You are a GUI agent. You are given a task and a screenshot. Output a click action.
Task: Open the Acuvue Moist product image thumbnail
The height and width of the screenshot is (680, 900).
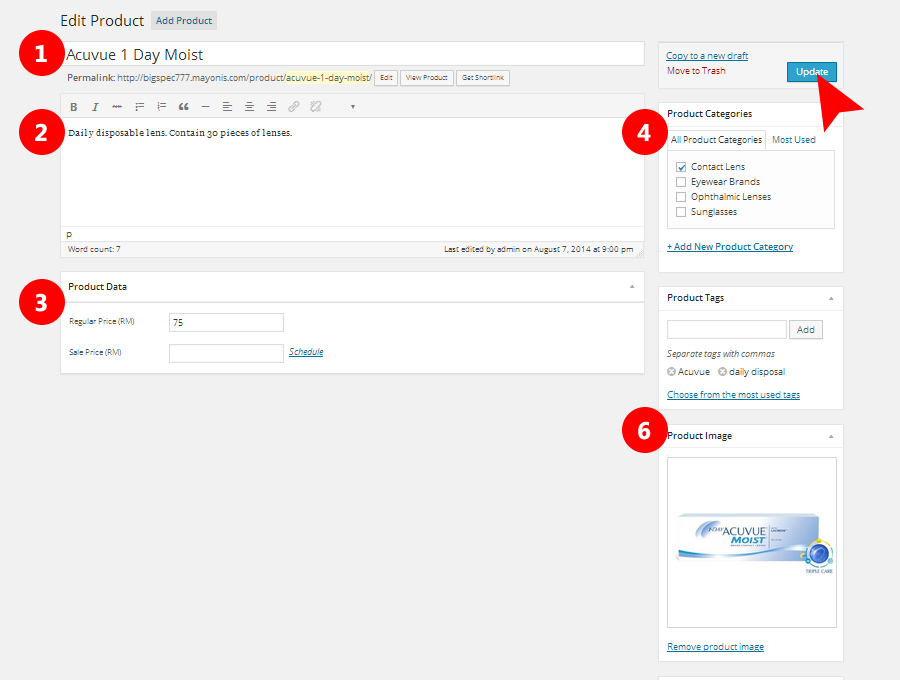pyautogui.click(x=752, y=542)
